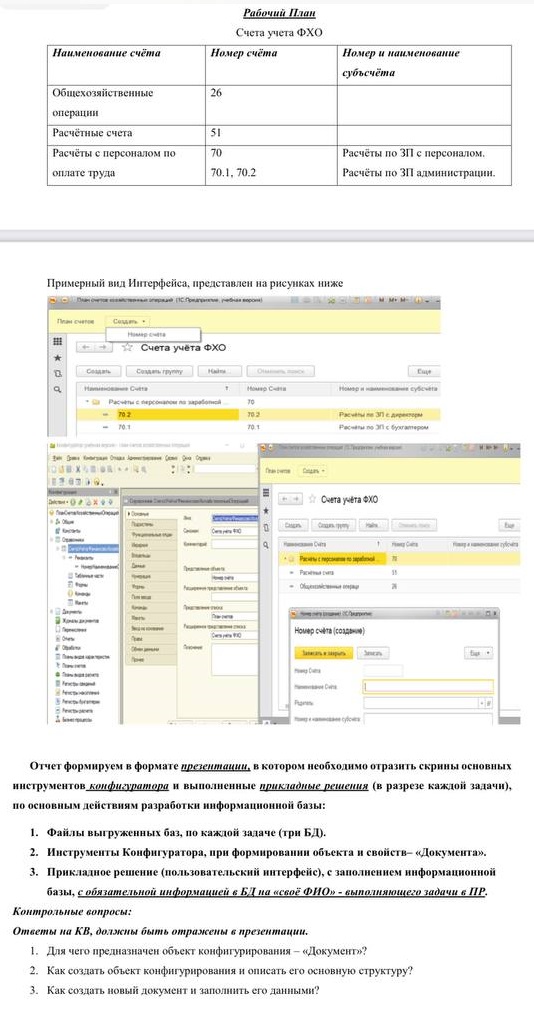This screenshot has height=1013, width=534.
Task: Select 'Константы' in Configurator tree
Action: coord(70,531)
